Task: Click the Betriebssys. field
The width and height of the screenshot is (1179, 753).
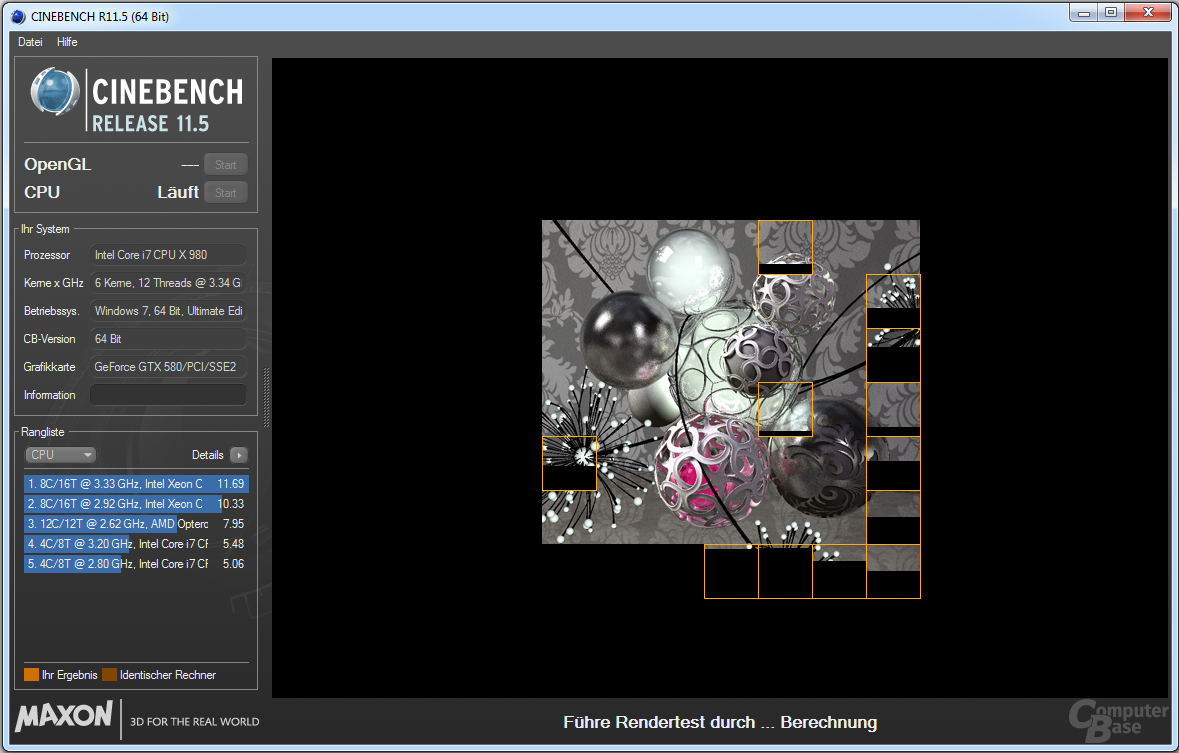Action: 168,311
